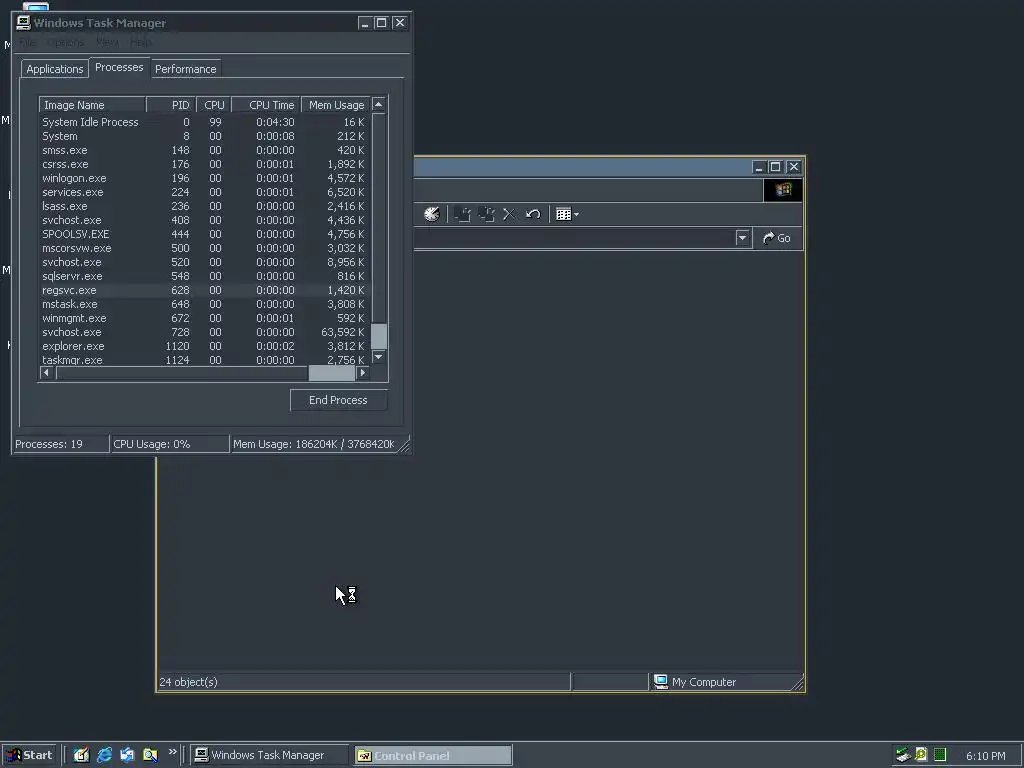Click the horizontal scroll right arrow
Viewport: 1024px width, 768px height.
coord(363,373)
